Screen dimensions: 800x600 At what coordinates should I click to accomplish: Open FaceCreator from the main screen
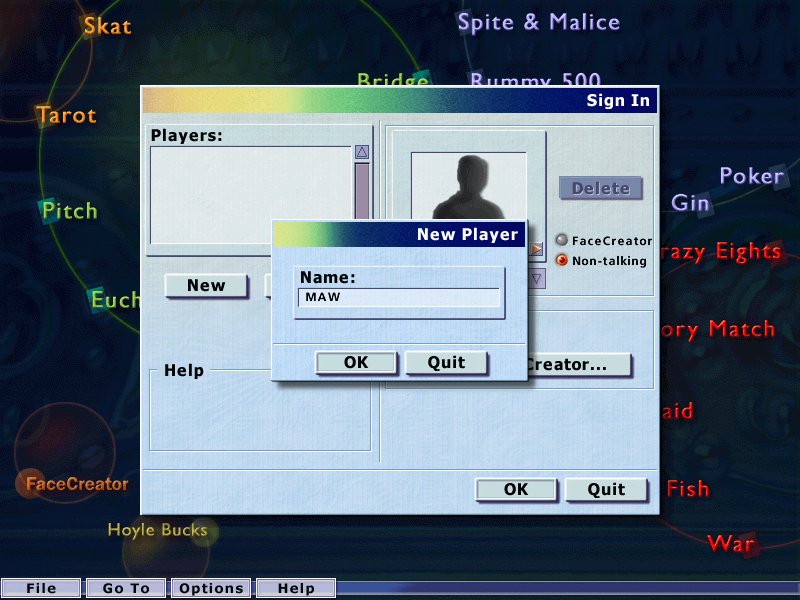pyautogui.click(x=77, y=484)
